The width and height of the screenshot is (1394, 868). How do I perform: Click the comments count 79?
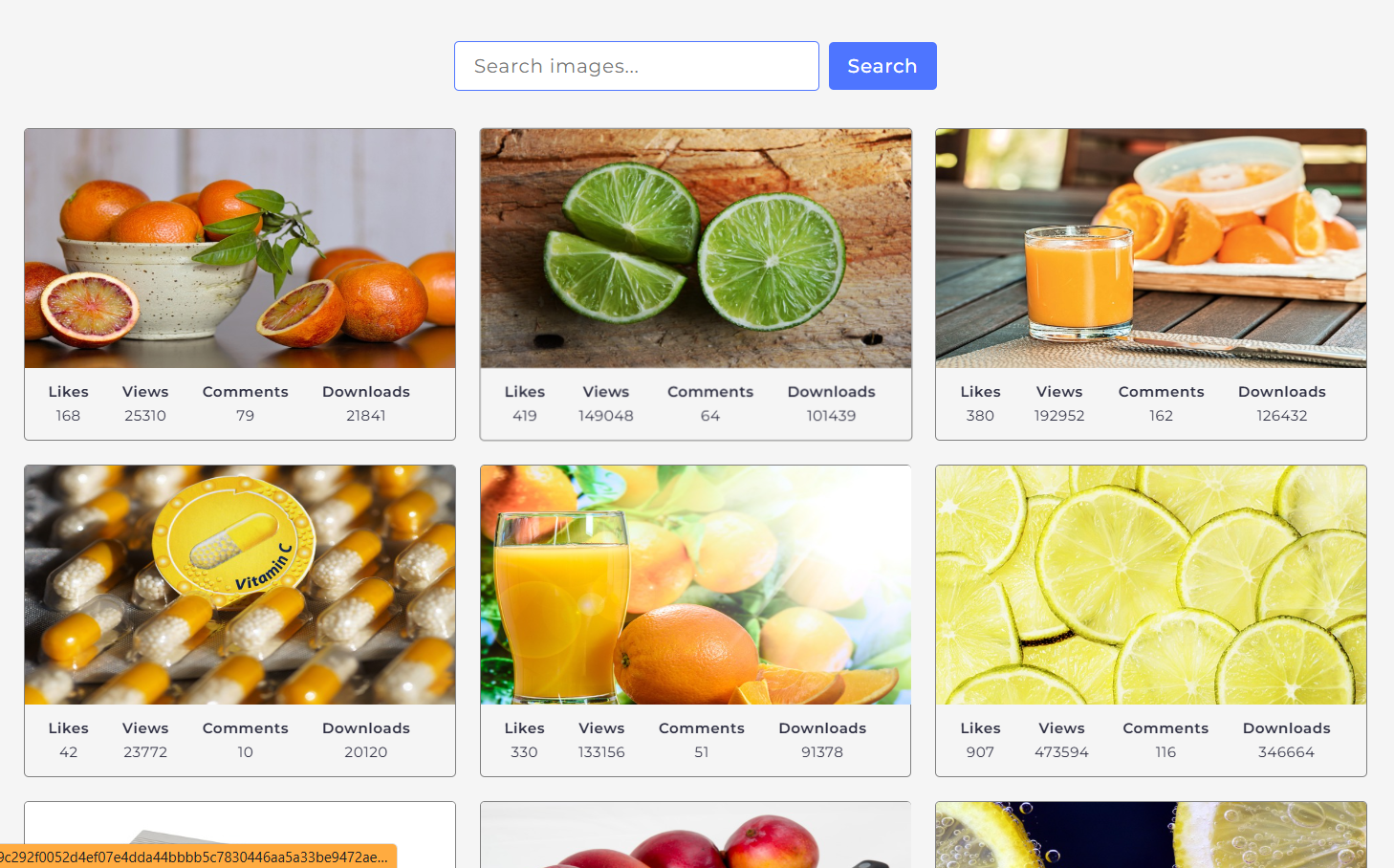pos(246,416)
